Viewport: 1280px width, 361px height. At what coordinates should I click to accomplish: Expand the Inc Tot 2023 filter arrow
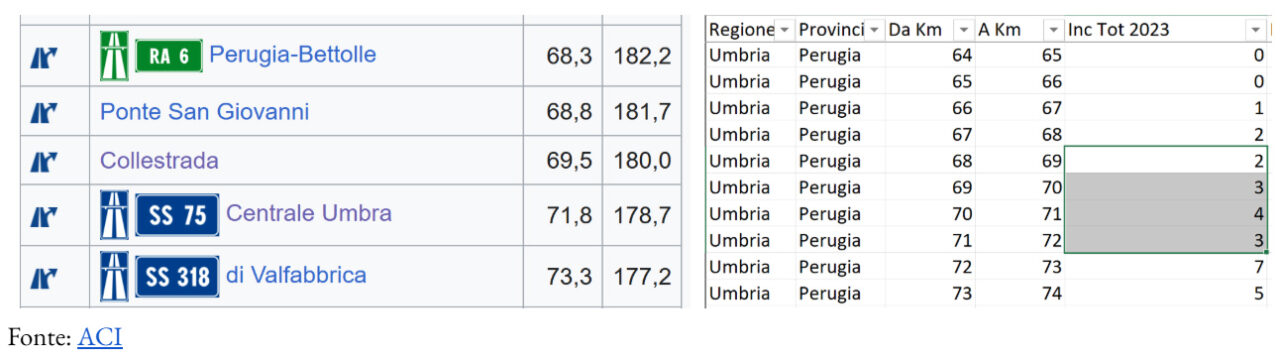1256,30
